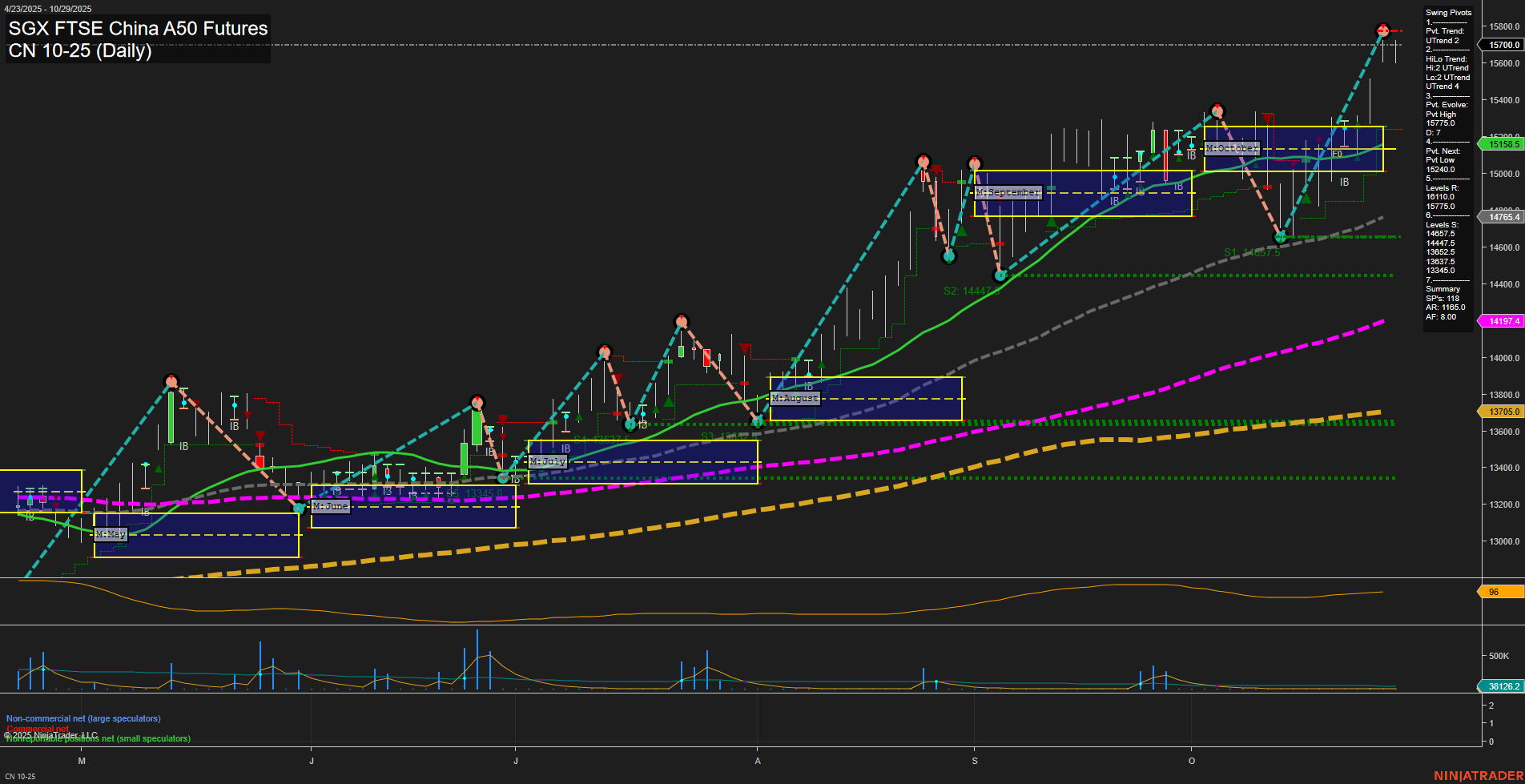Collapse the Swing Pivots info panel
Screen dimensions: 1525x784
click(1447, 12)
